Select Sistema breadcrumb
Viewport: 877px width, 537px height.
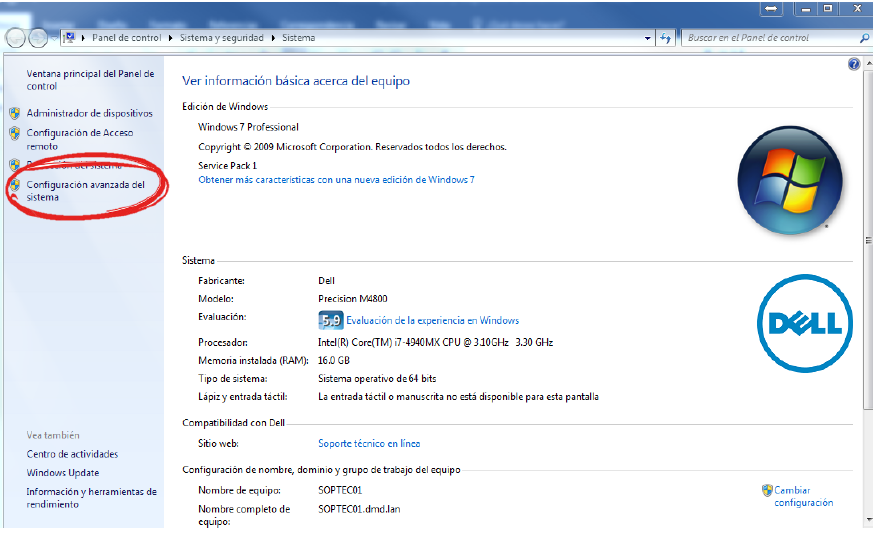click(298, 37)
